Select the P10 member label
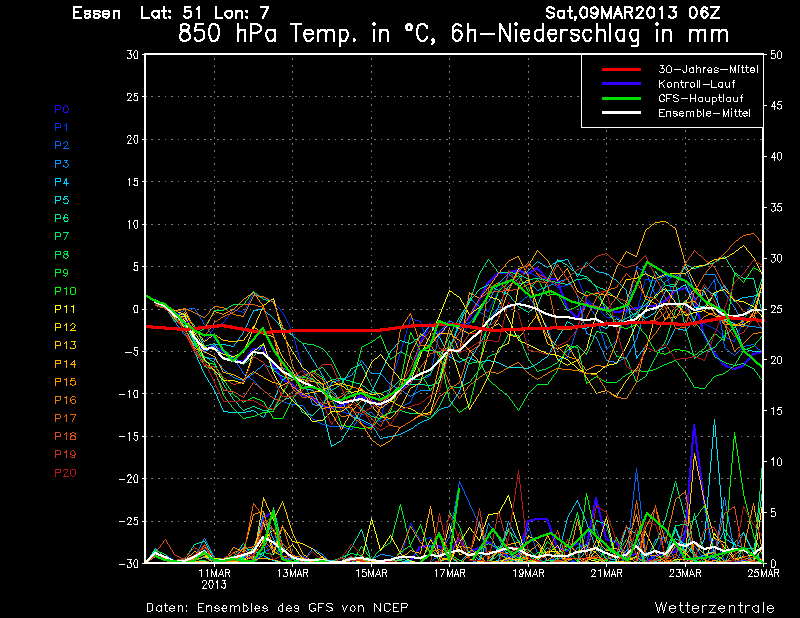Viewport: 800px width, 618px height. [65, 291]
